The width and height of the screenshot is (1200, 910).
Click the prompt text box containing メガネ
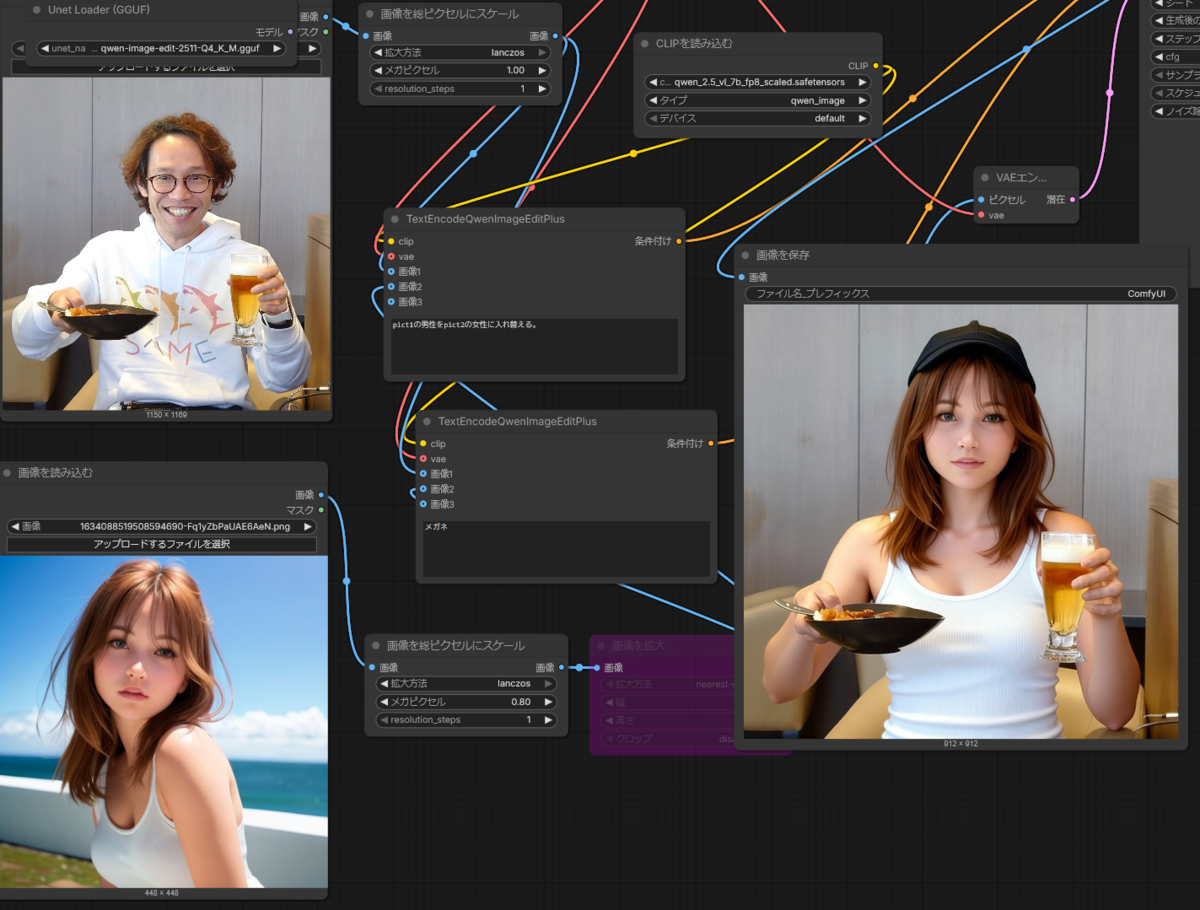566,548
